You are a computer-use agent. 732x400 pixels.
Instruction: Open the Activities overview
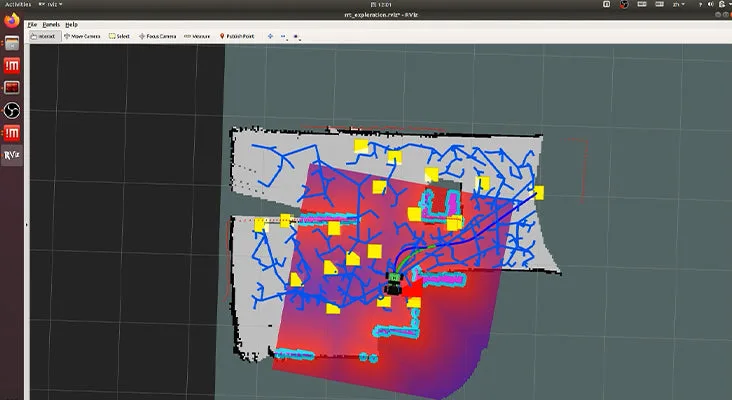(18, 4)
